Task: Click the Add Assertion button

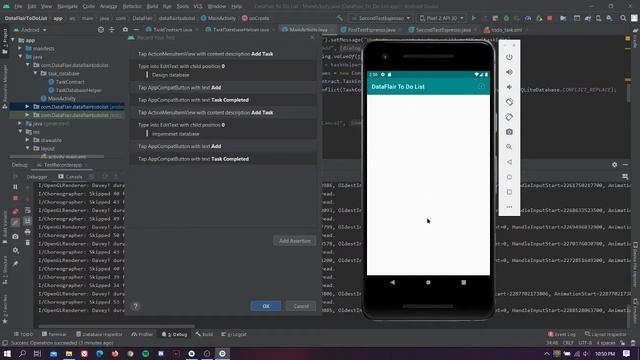Action: click(295, 241)
